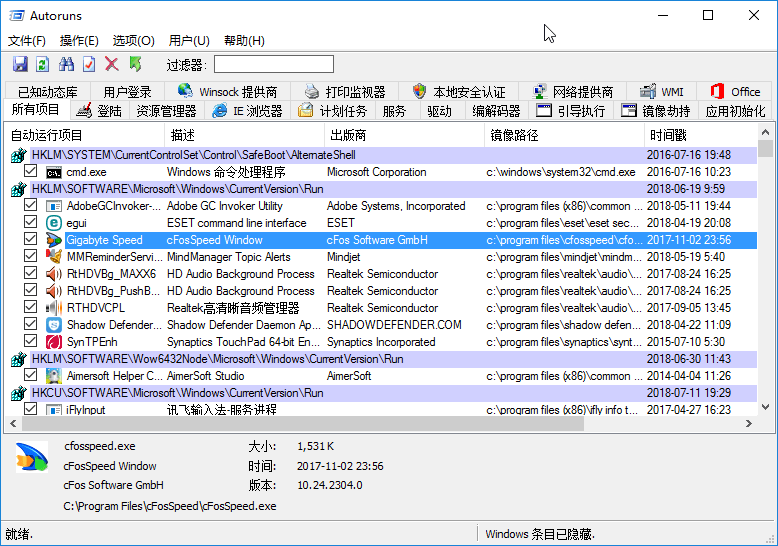
Task: Toggle the RTHDVCPL entry checkbox
Action: (30, 308)
